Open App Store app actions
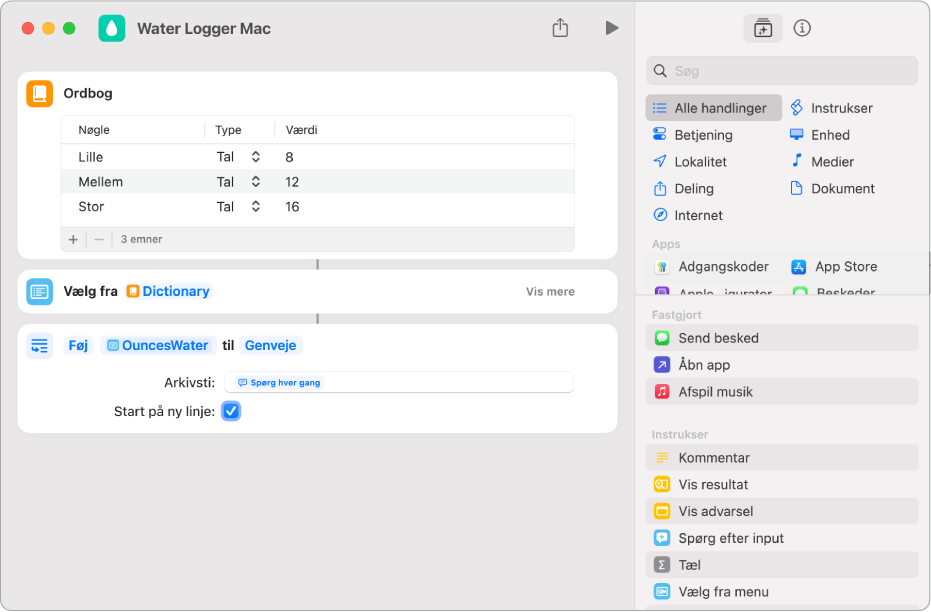Image resolution: width=931 pixels, height=612 pixels. pyautogui.click(x=834, y=267)
